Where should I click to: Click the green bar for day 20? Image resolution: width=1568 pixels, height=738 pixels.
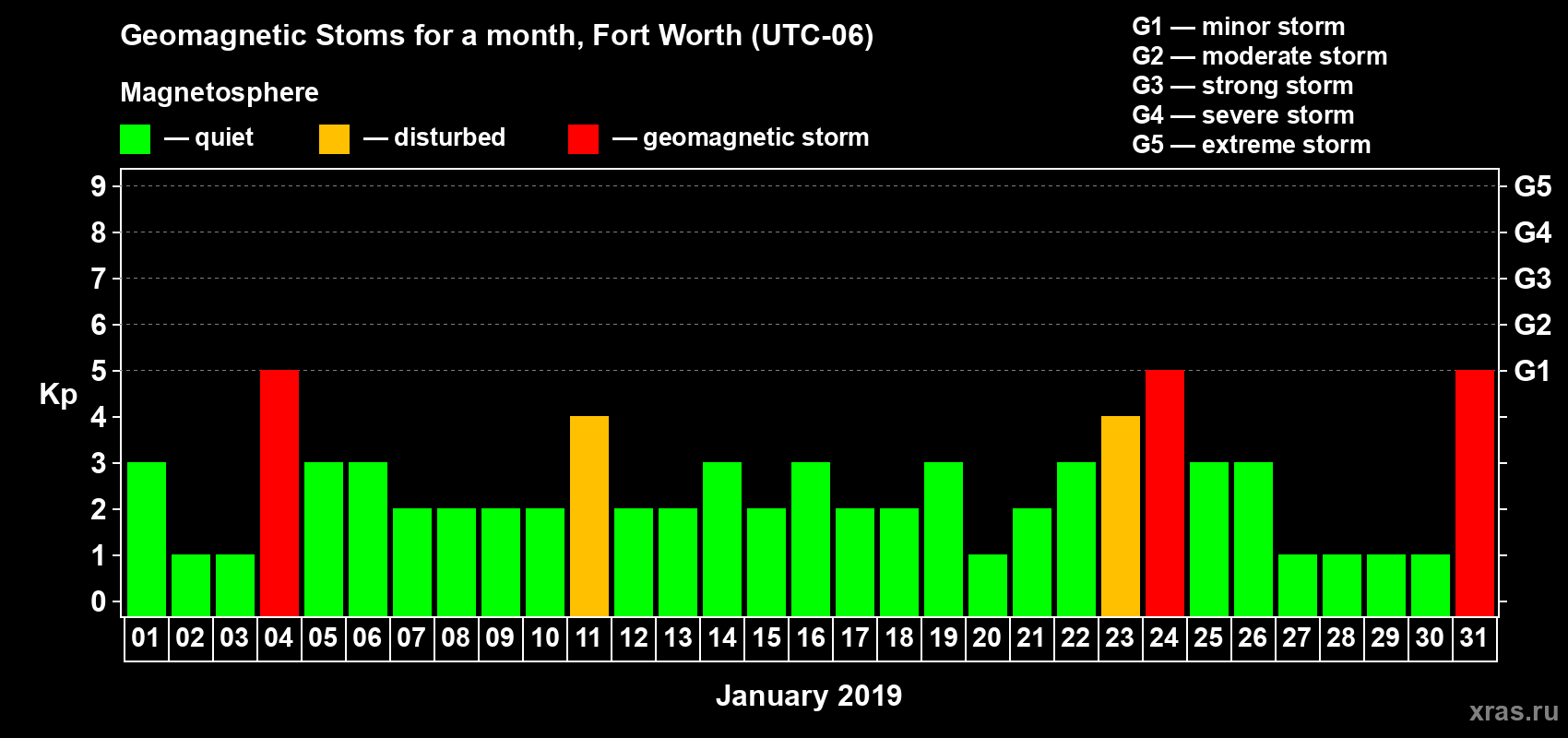(x=988, y=585)
